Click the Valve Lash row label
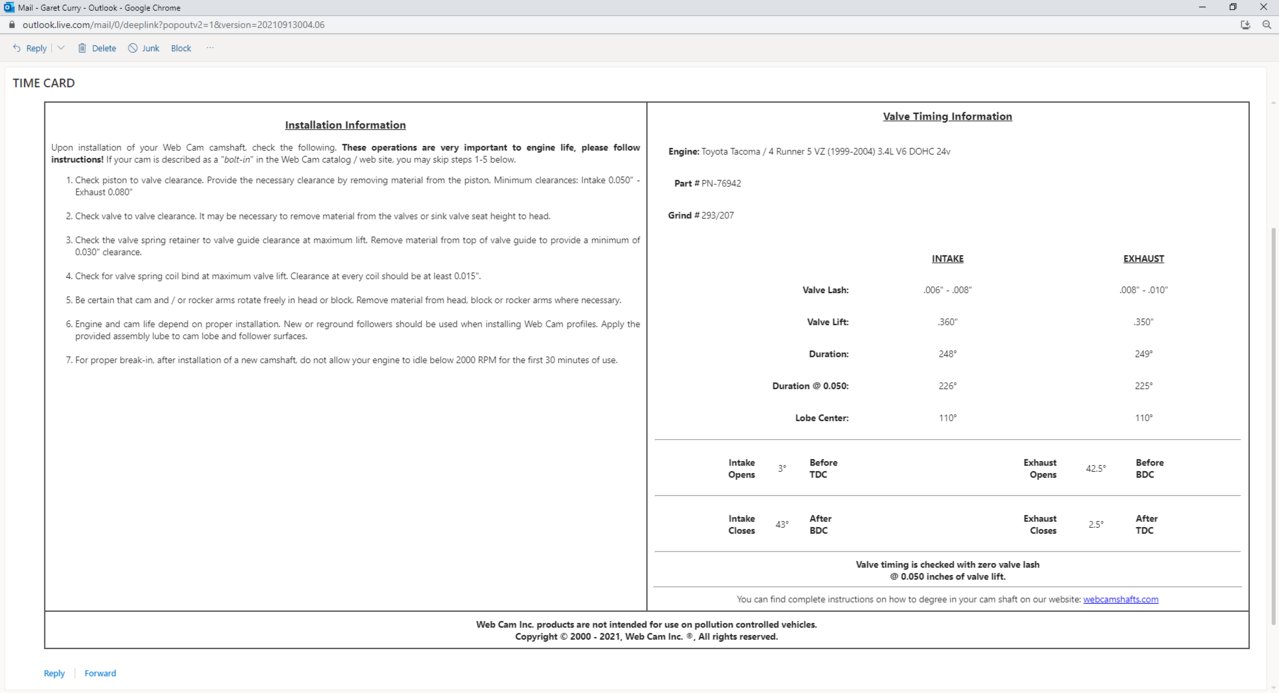 tap(825, 290)
